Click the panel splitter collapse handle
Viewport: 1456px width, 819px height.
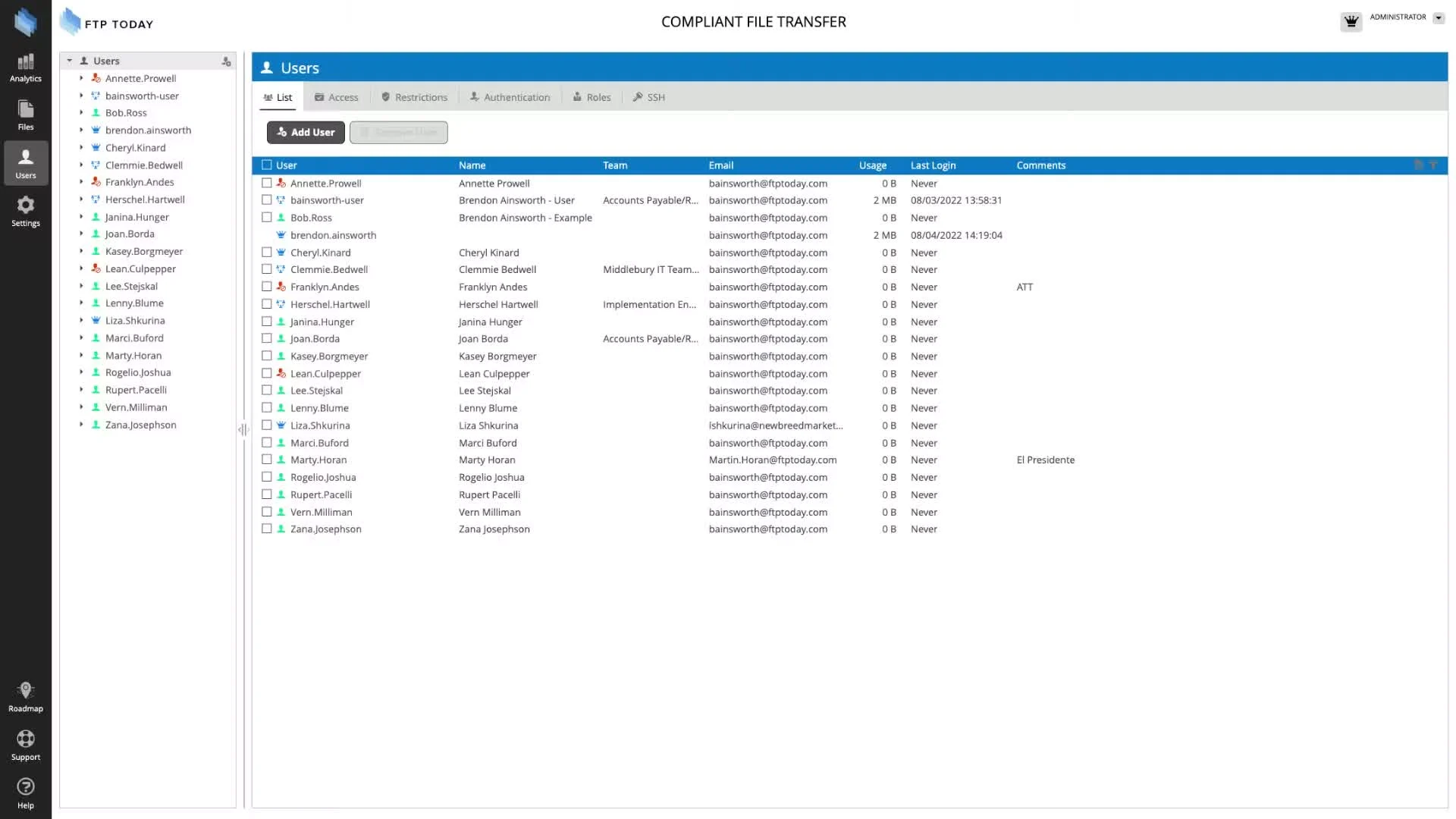(243, 430)
